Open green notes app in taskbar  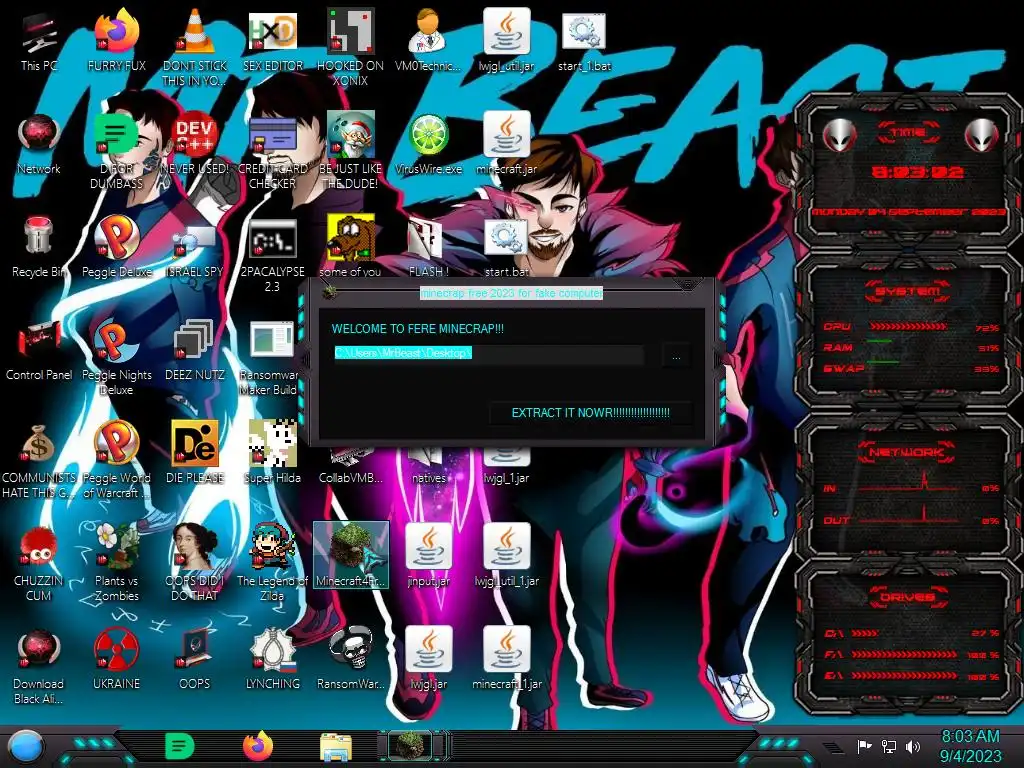click(x=180, y=746)
